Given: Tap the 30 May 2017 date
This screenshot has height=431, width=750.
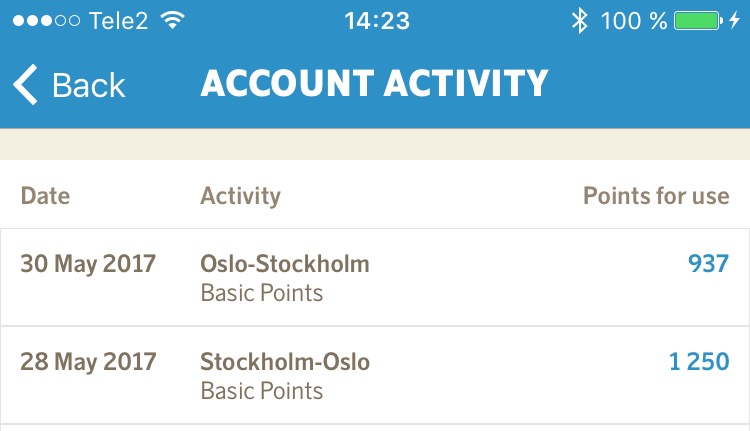Looking at the screenshot, I should pos(88,264).
